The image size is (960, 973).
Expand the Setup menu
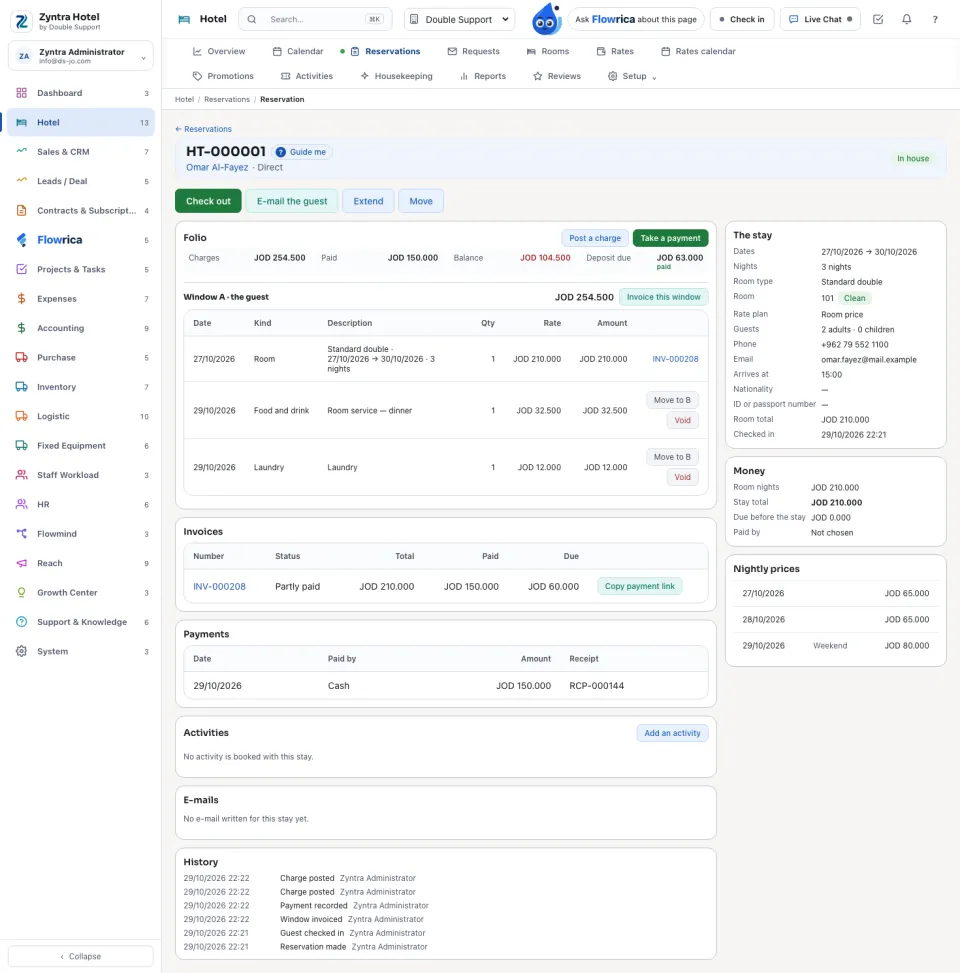click(632, 76)
